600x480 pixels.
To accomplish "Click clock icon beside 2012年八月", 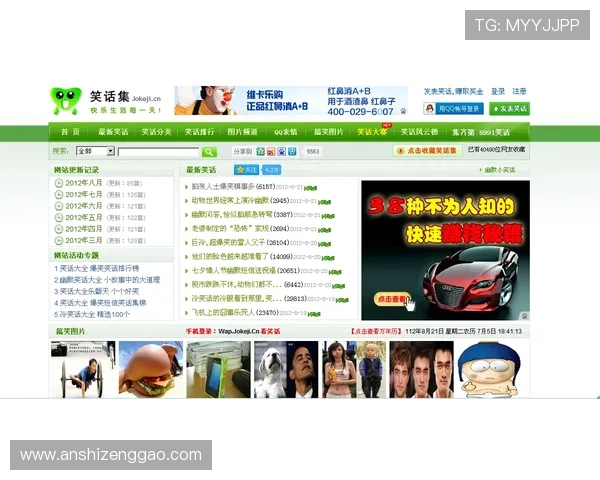I will [59, 183].
